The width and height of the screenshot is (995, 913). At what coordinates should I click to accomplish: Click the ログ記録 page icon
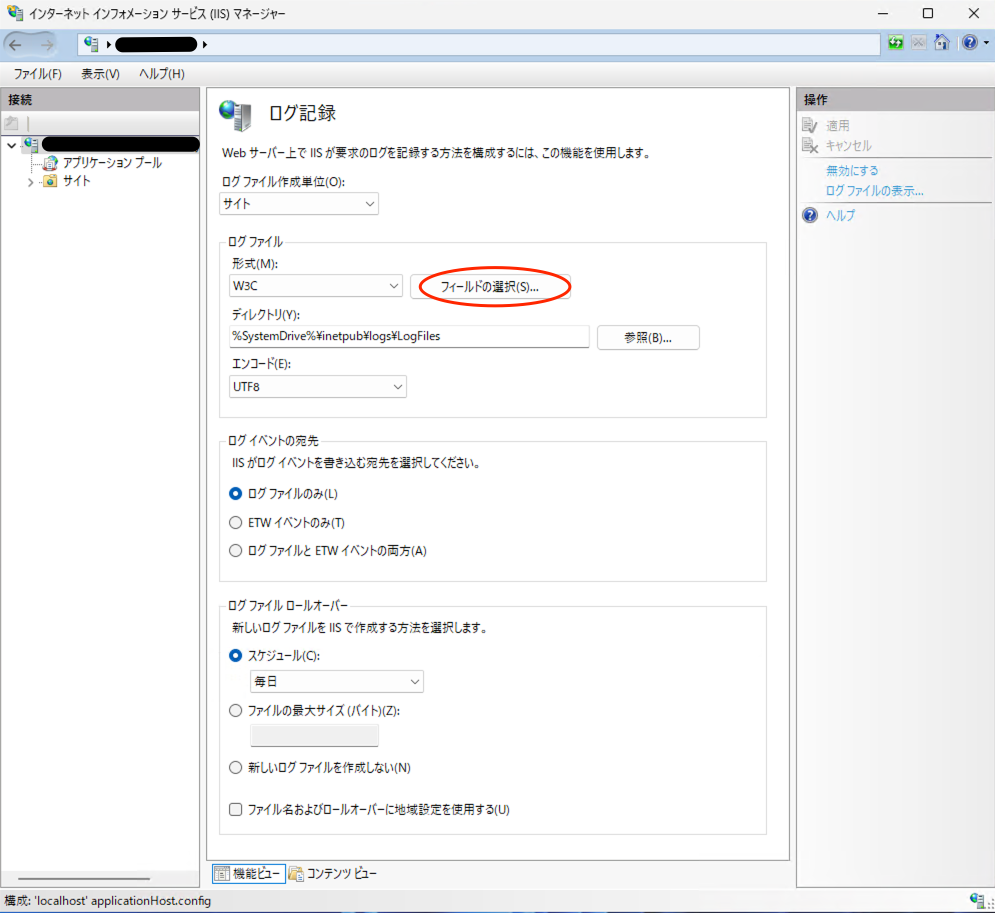(x=235, y=115)
